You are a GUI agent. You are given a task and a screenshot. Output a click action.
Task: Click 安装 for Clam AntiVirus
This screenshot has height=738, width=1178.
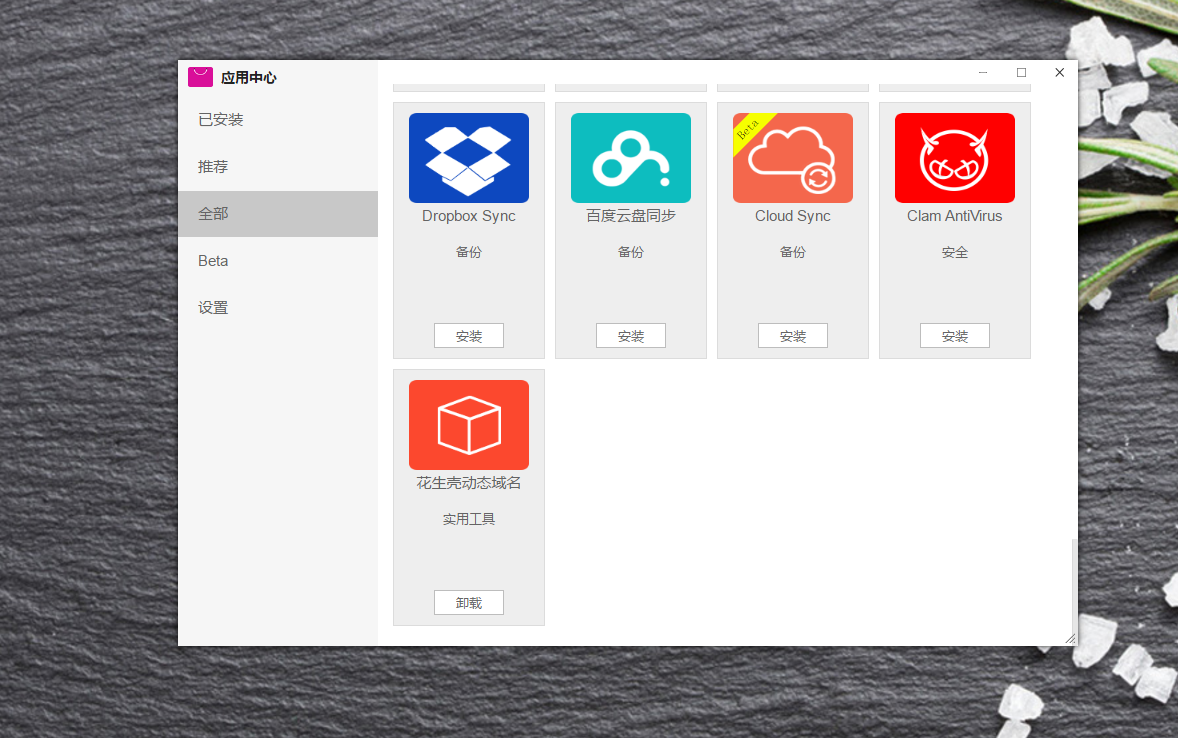tap(954, 336)
